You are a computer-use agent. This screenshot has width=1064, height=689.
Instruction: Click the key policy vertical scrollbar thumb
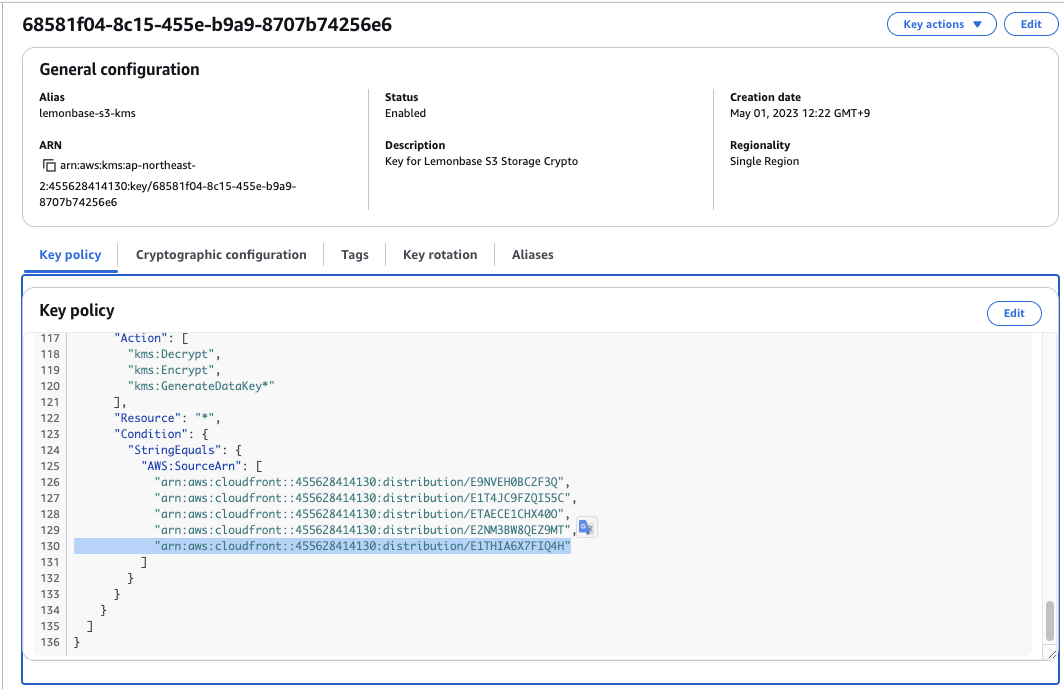tap(1050, 620)
